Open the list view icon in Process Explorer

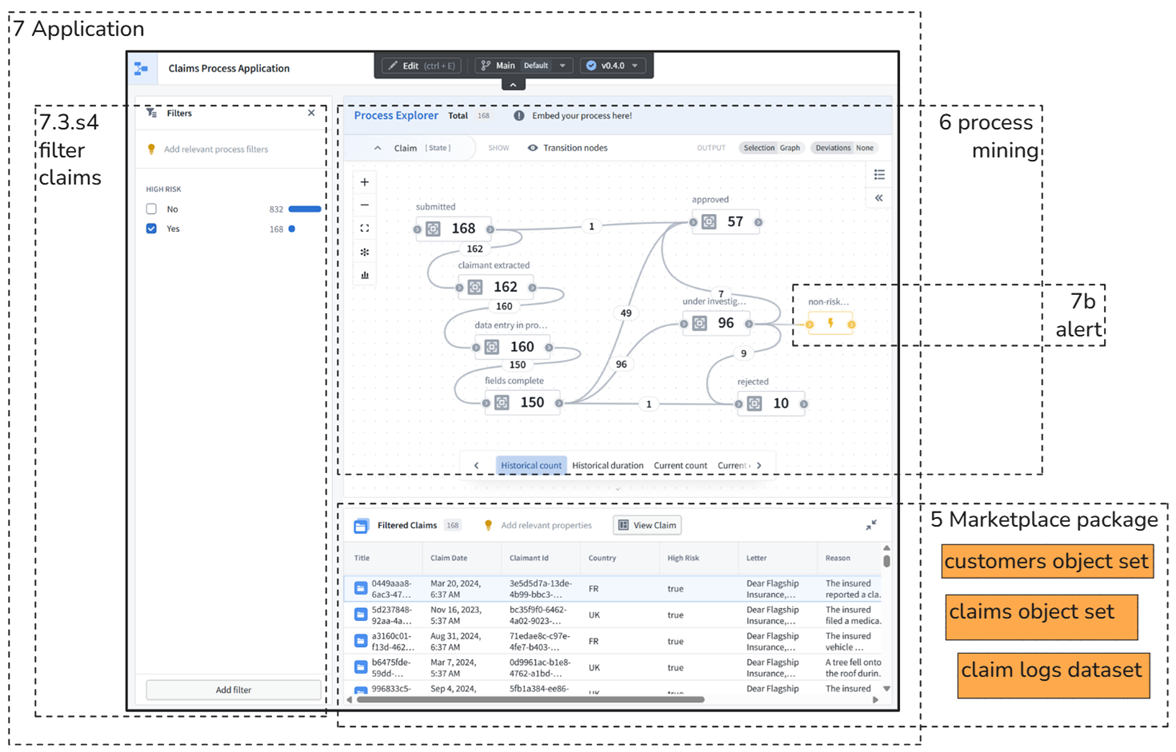pos(879,175)
